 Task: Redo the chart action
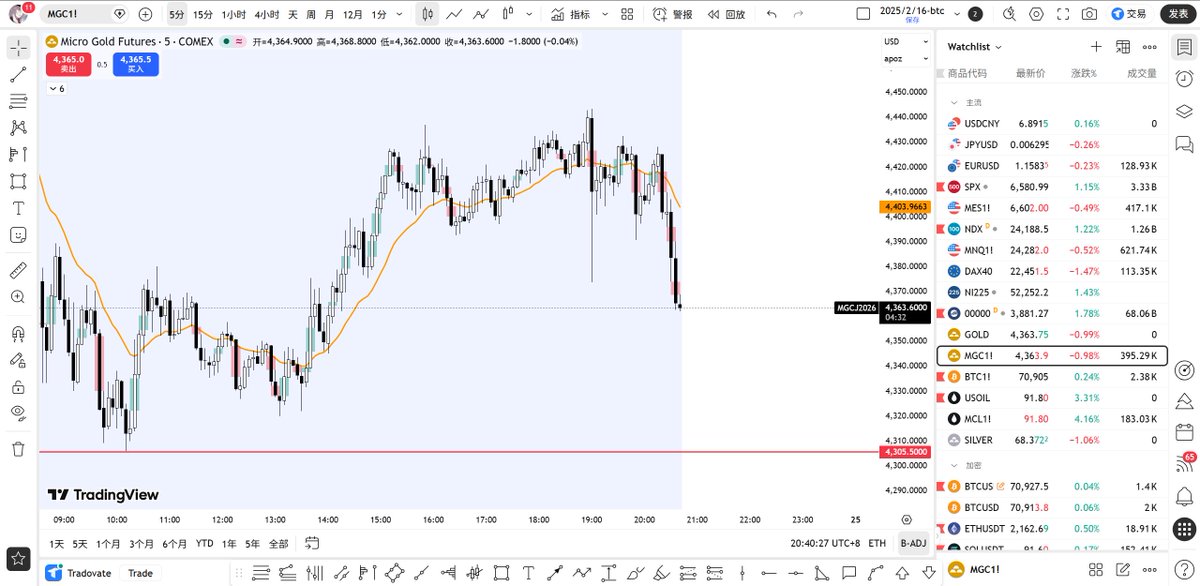(x=800, y=14)
